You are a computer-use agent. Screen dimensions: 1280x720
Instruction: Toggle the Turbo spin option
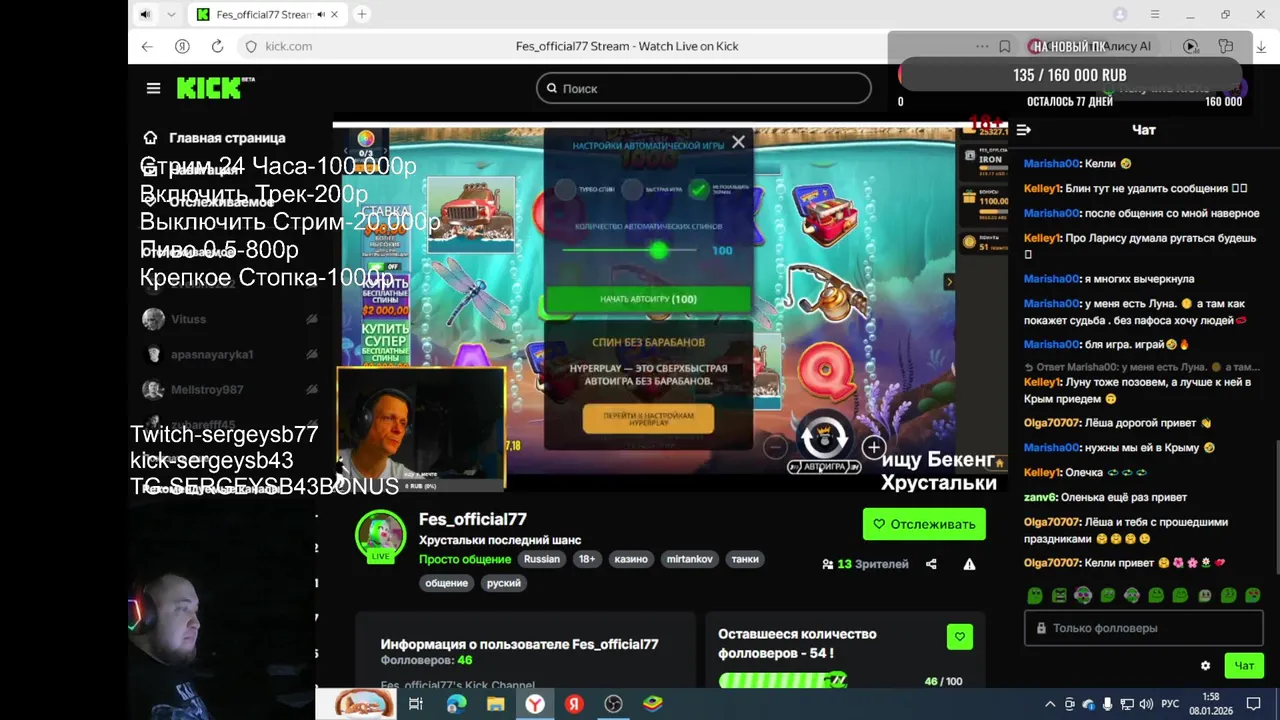tap(565, 189)
